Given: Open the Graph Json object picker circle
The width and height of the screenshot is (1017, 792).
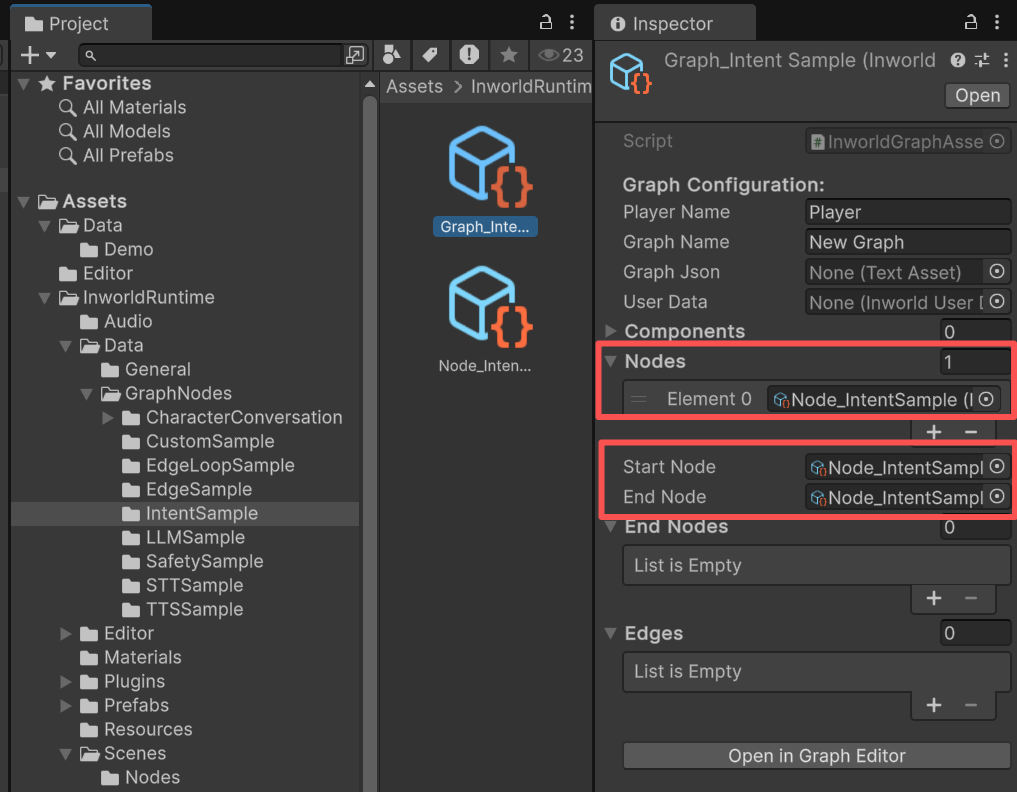Looking at the screenshot, I should click(x=997, y=271).
